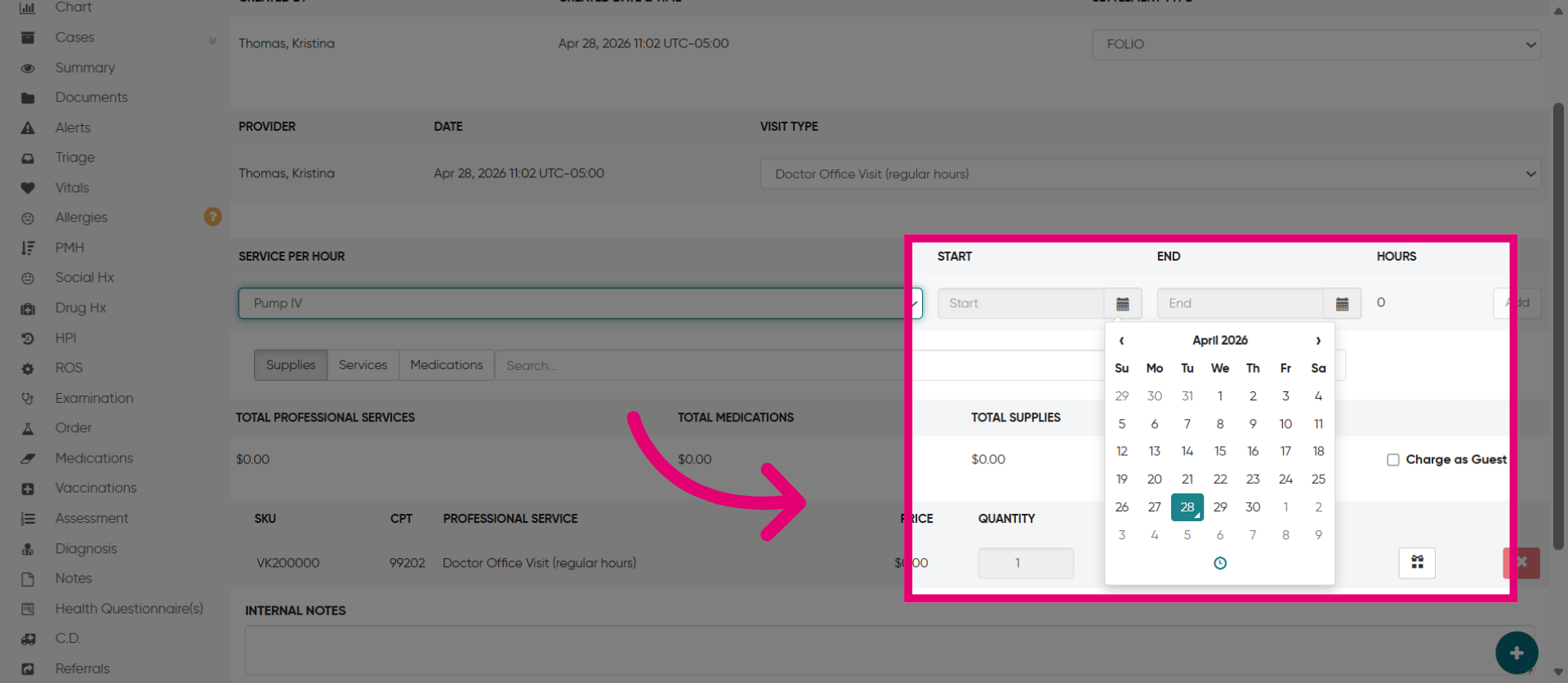Click the Order flask icon
This screenshot has height=683, width=1568.
28,428
